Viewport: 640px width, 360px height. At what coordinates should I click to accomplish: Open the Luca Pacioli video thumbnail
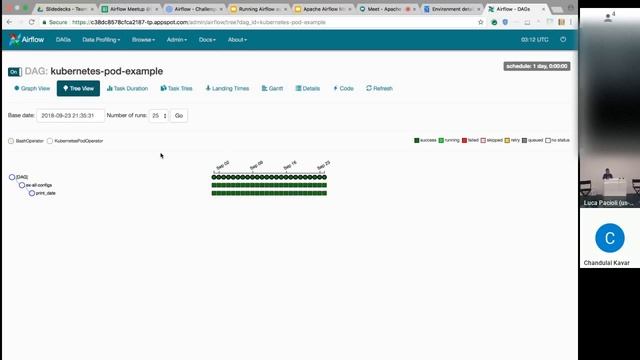(610, 182)
